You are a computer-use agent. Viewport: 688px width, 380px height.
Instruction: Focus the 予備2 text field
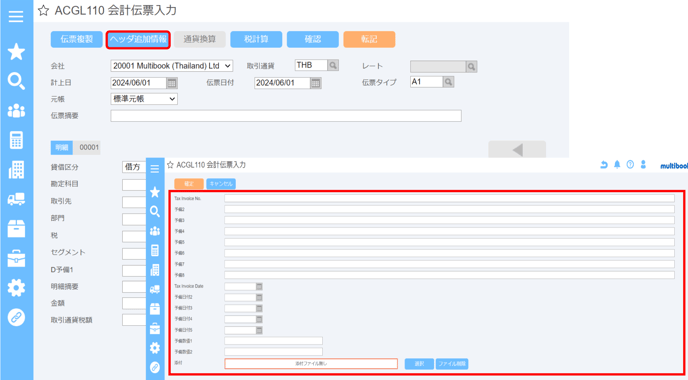coord(449,209)
